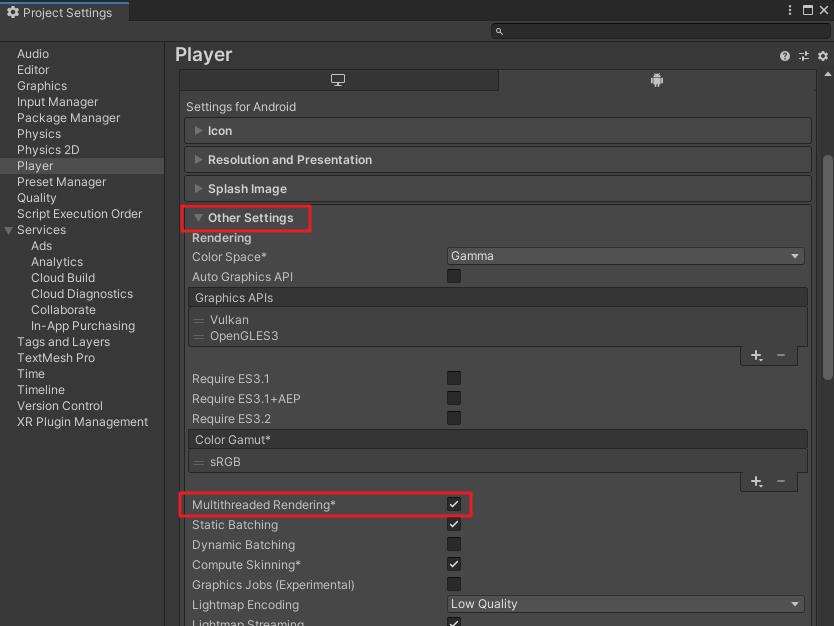Image resolution: width=834 pixels, height=626 pixels.
Task: Toggle Auto Graphics API checkbox
Action: [x=454, y=276]
